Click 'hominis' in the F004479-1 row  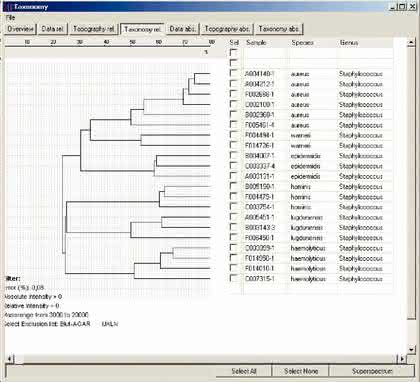click(300, 197)
